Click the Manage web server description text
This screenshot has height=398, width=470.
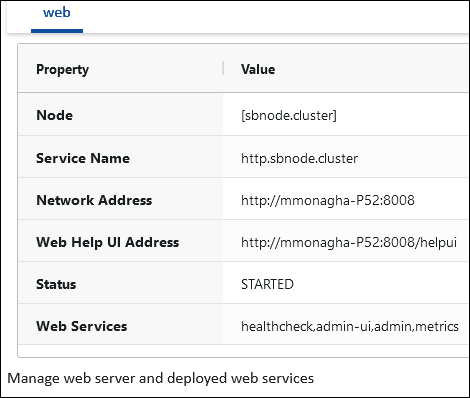tap(160, 378)
